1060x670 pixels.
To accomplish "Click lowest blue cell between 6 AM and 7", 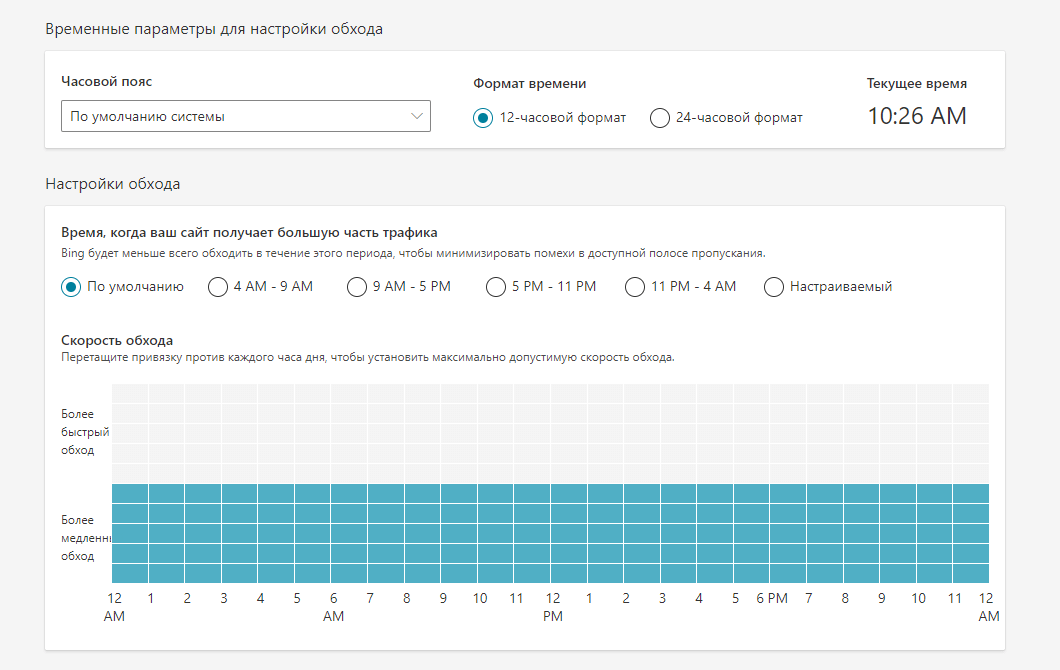I will [x=349, y=573].
